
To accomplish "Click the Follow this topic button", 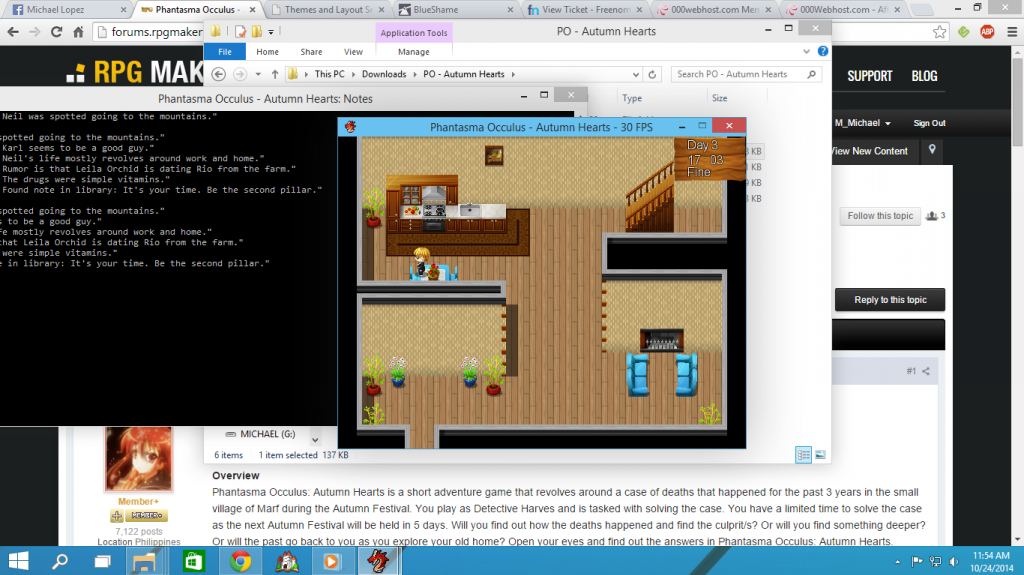I will point(880,216).
